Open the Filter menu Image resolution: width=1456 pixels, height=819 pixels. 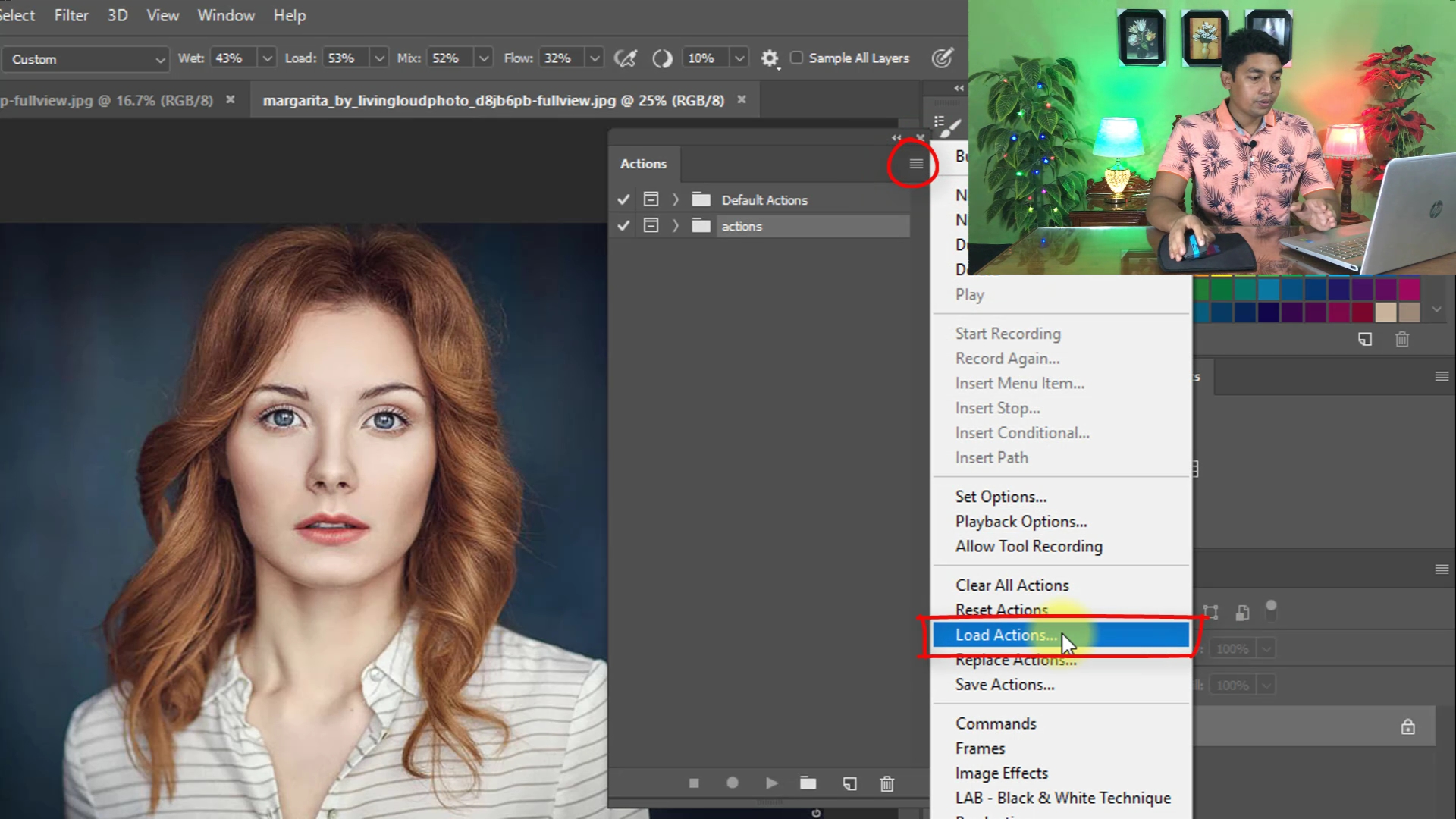pyautogui.click(x=71, y=15)
